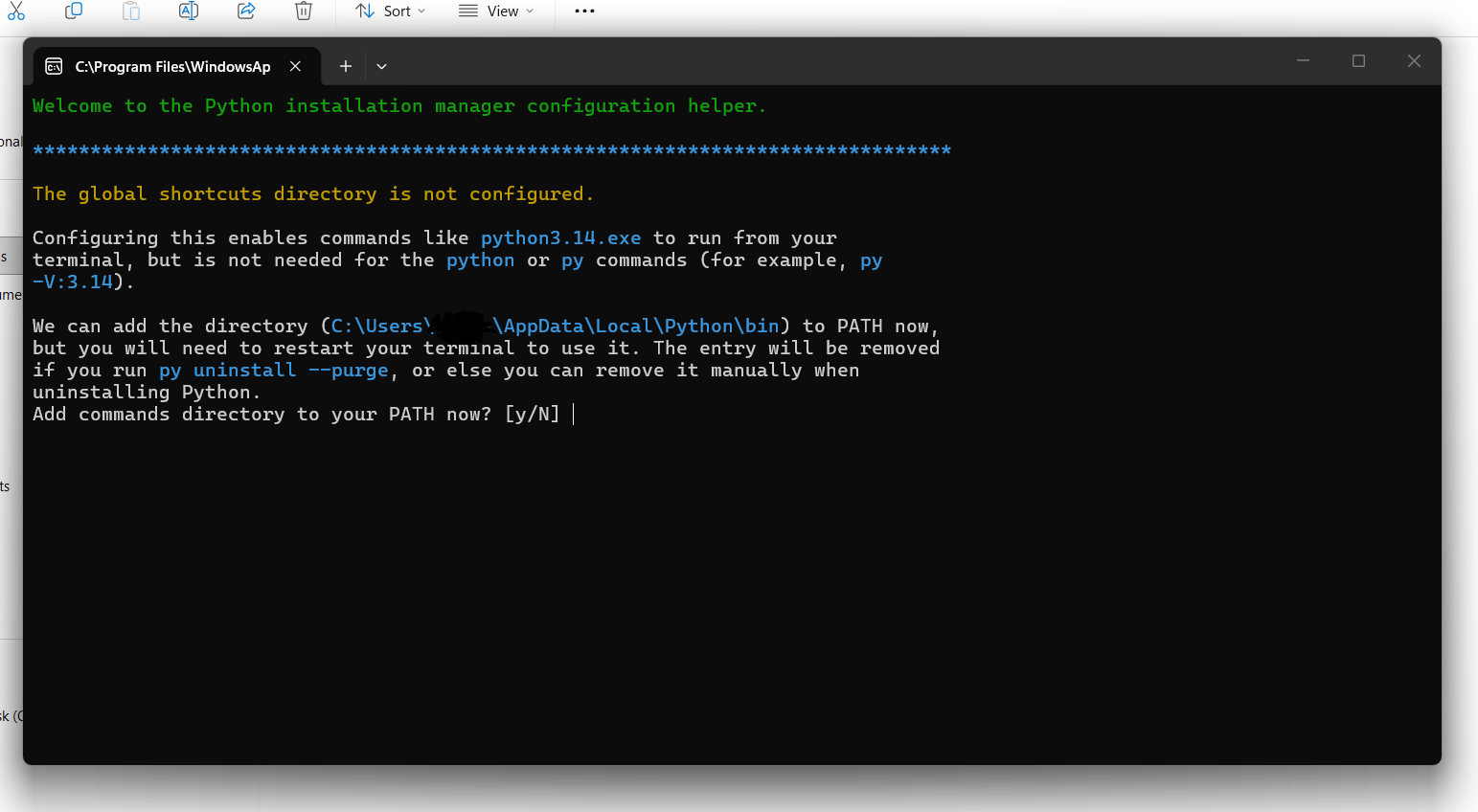Maximize the terminal window

[1358, 60]
